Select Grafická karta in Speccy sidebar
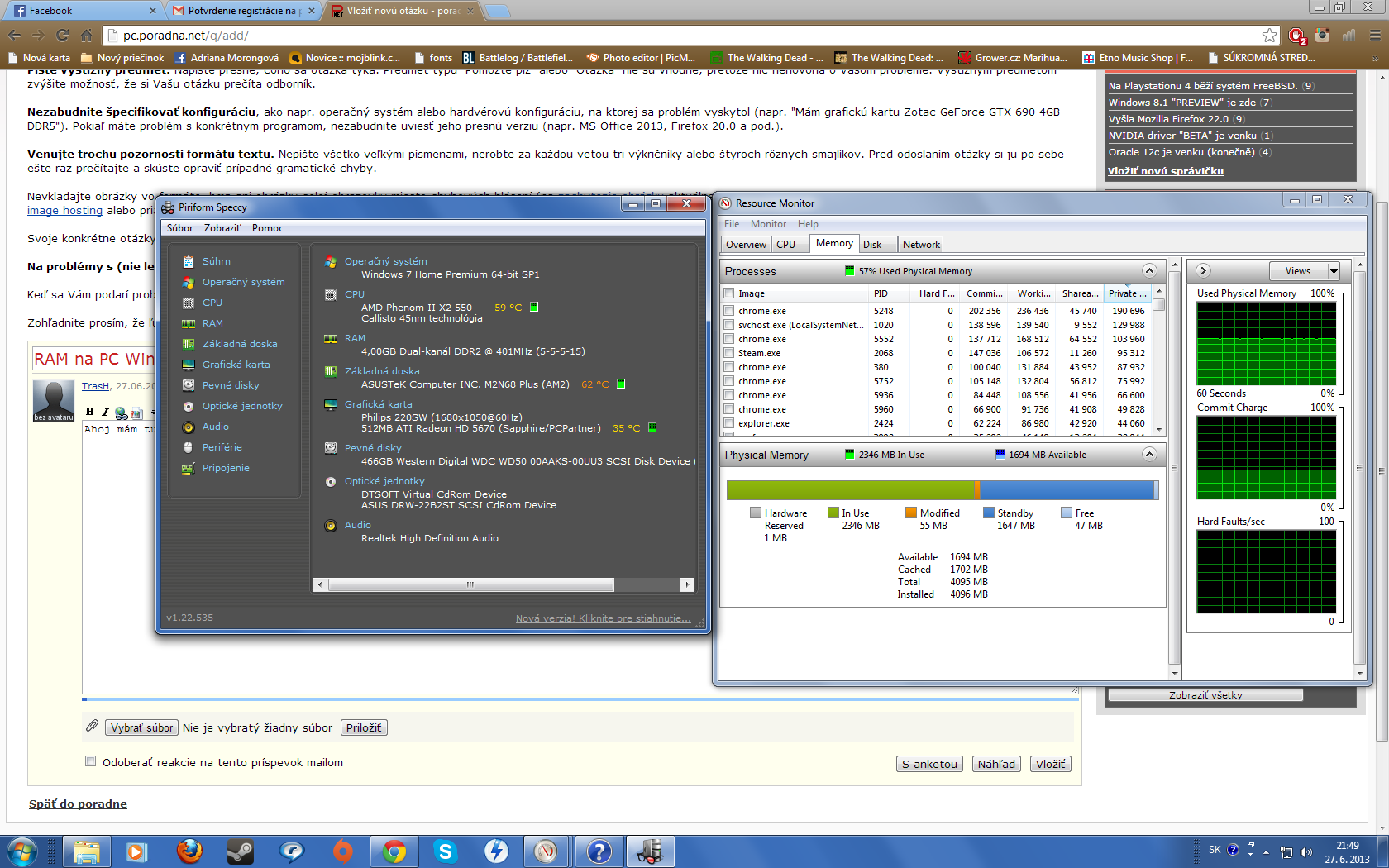Image resolution: width=1389 pixels, height=868 pixels. pyautogui.click(x=236, y=365)
